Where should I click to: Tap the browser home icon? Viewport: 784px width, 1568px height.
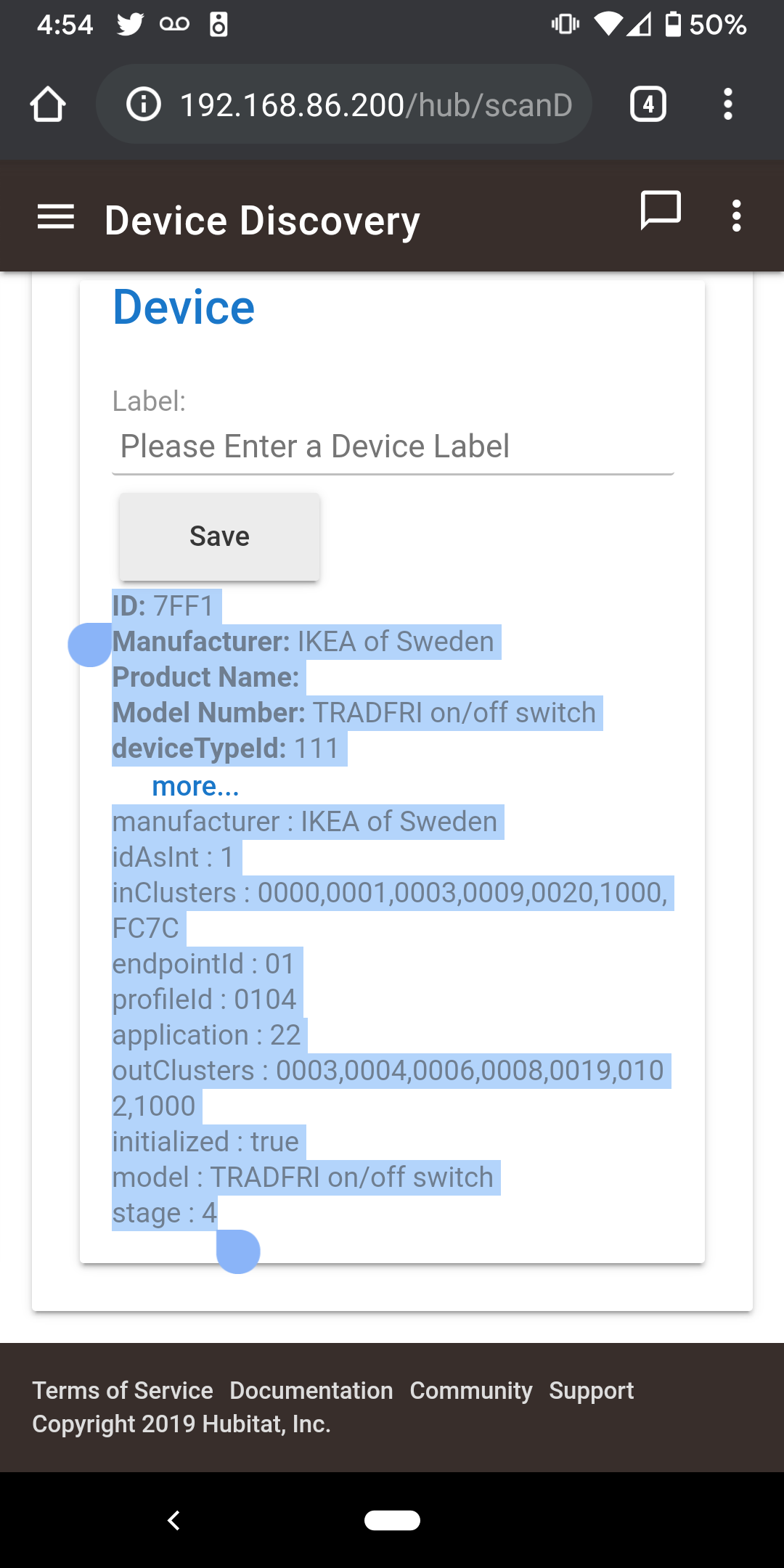(48, 105)
